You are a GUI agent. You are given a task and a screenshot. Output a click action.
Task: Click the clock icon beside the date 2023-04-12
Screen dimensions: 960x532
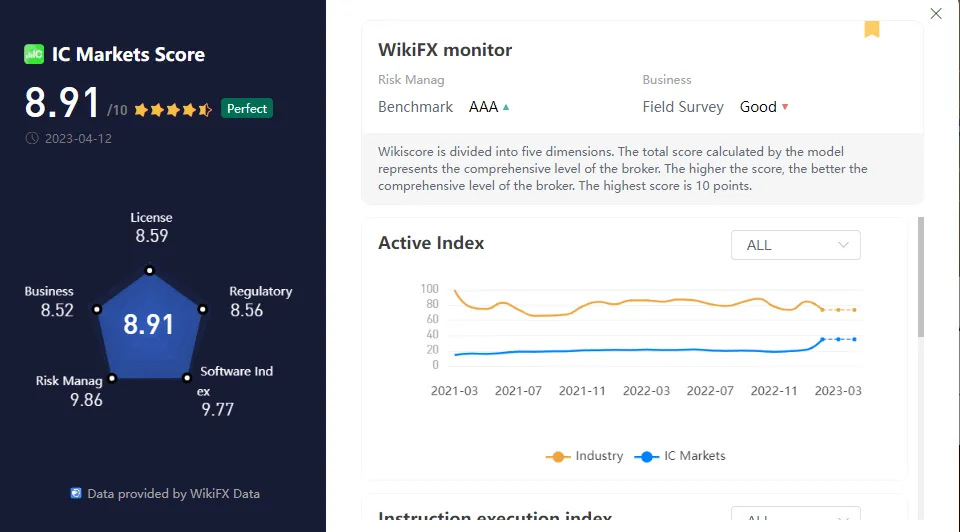(x=32, y=138)
